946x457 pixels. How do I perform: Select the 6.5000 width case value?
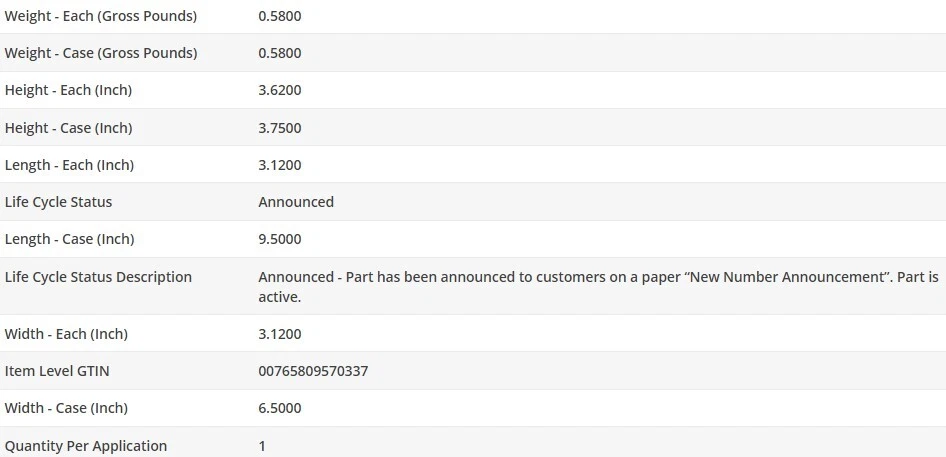[x=279, y=408]
